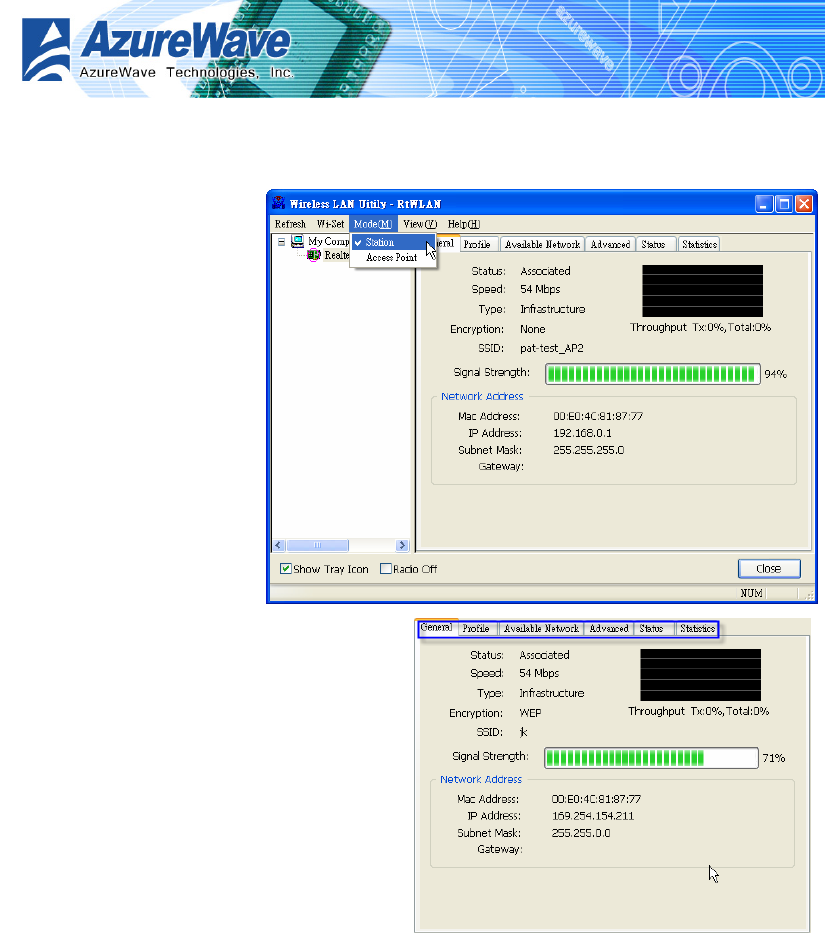Click the NUM status bar indicator
Image resolution: width=825 pixels, height=933 pixels.
(751, 593)
